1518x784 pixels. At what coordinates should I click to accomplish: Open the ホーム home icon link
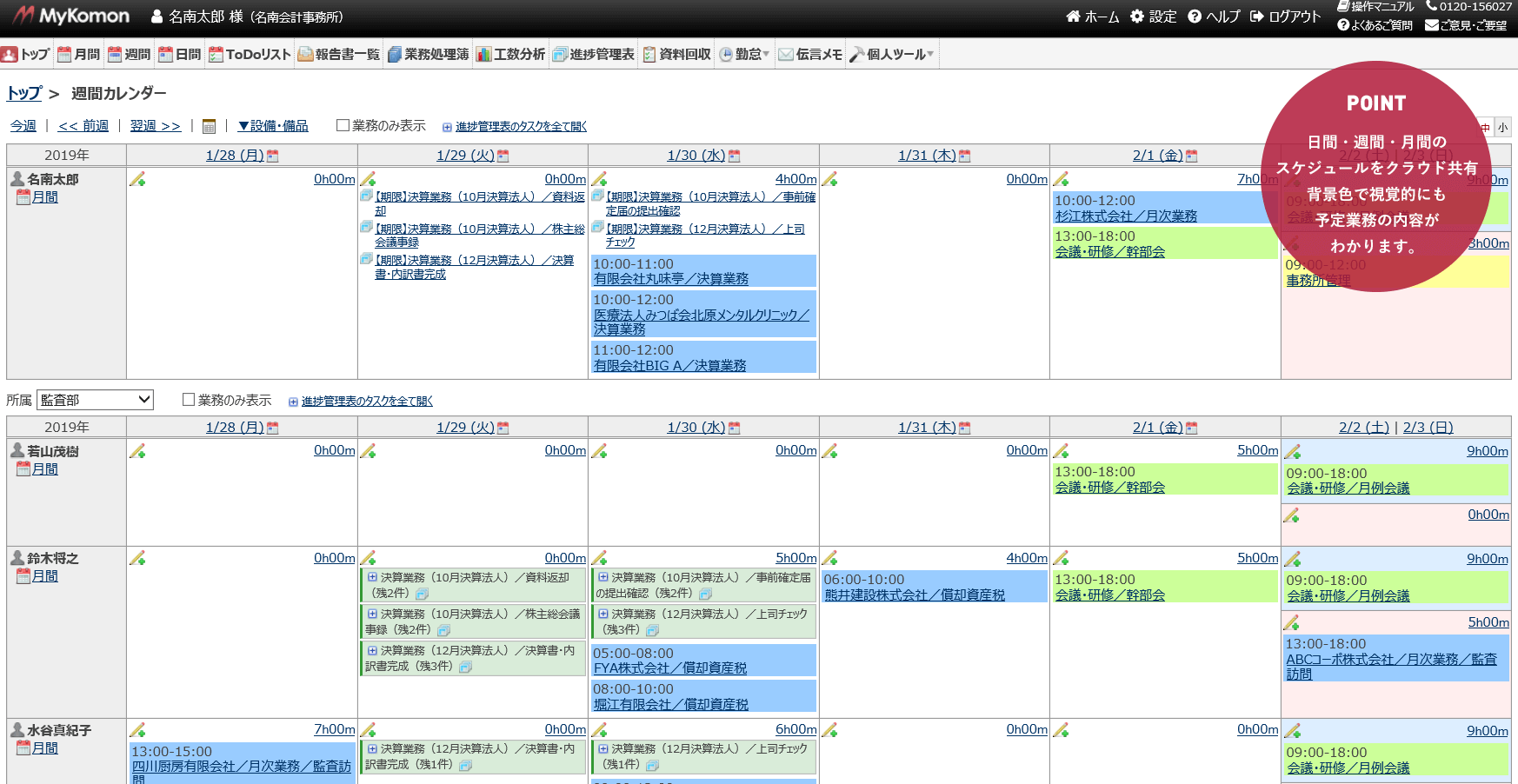coord(1093,17)
